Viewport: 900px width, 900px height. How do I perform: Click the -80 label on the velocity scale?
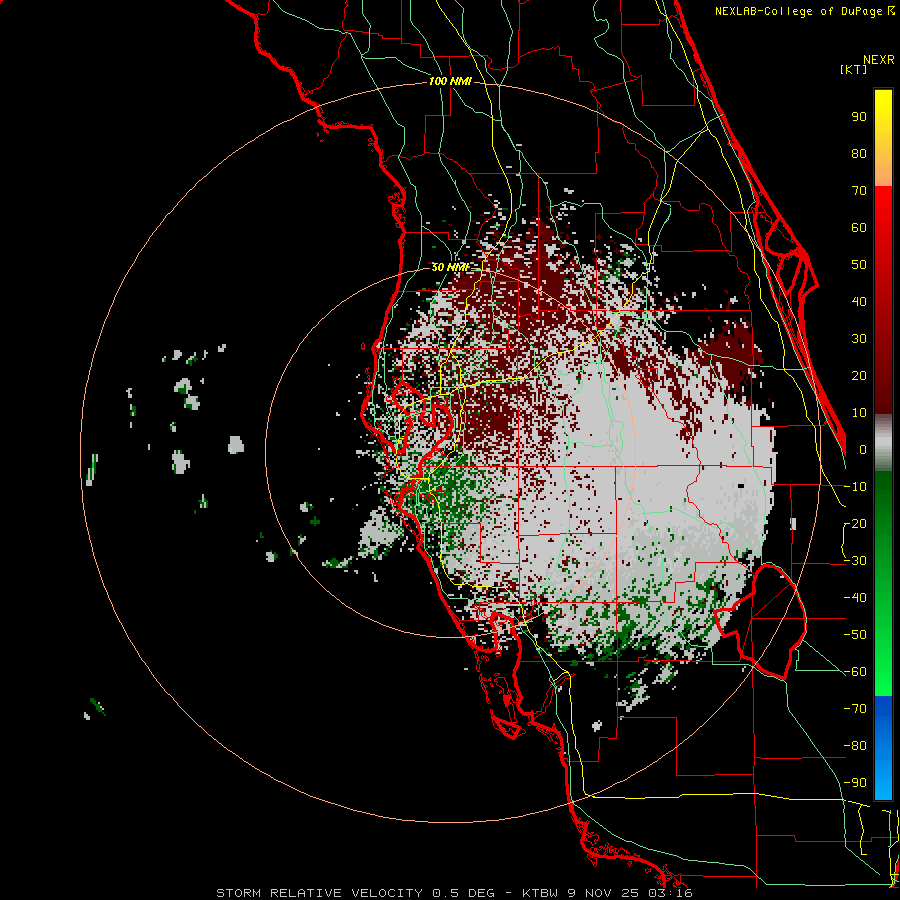[855, 746]
